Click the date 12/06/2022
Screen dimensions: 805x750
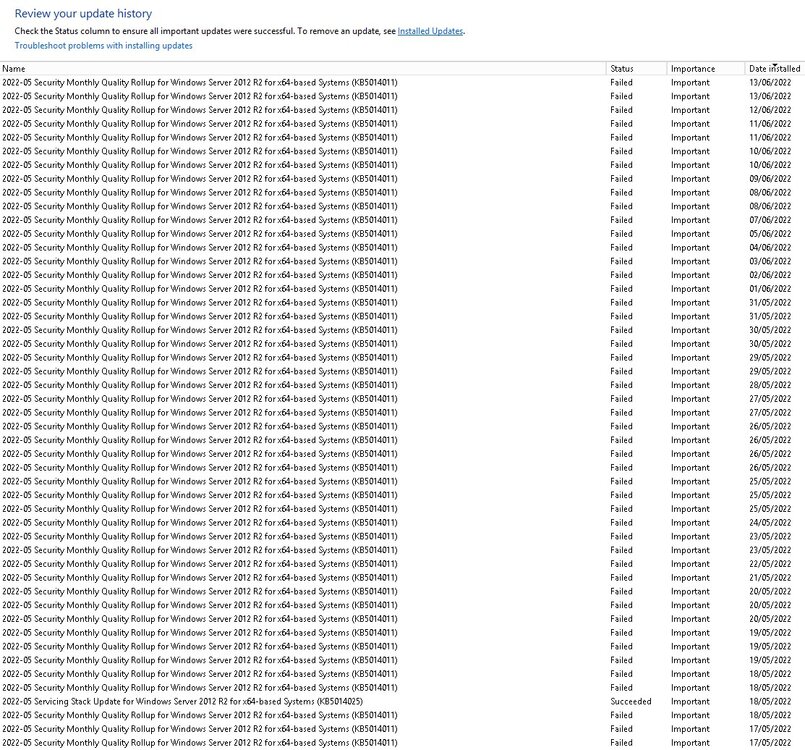tap(770, 110)
